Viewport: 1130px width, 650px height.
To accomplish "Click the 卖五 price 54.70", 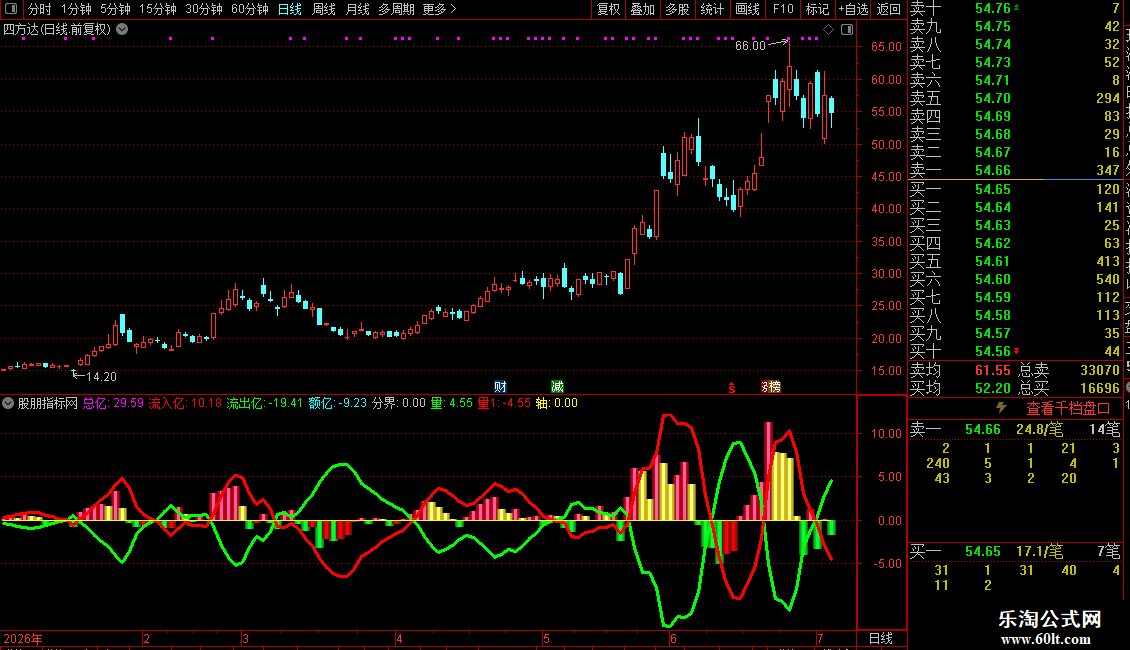I will coord(992,98).
